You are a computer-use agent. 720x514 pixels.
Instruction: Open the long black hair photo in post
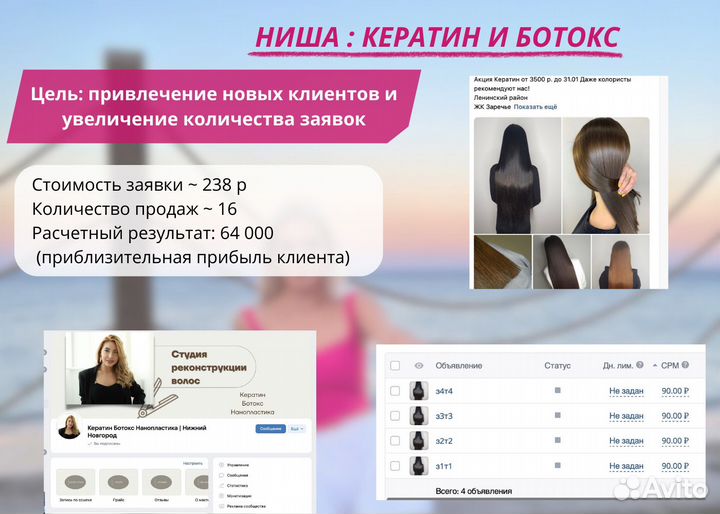518,175
